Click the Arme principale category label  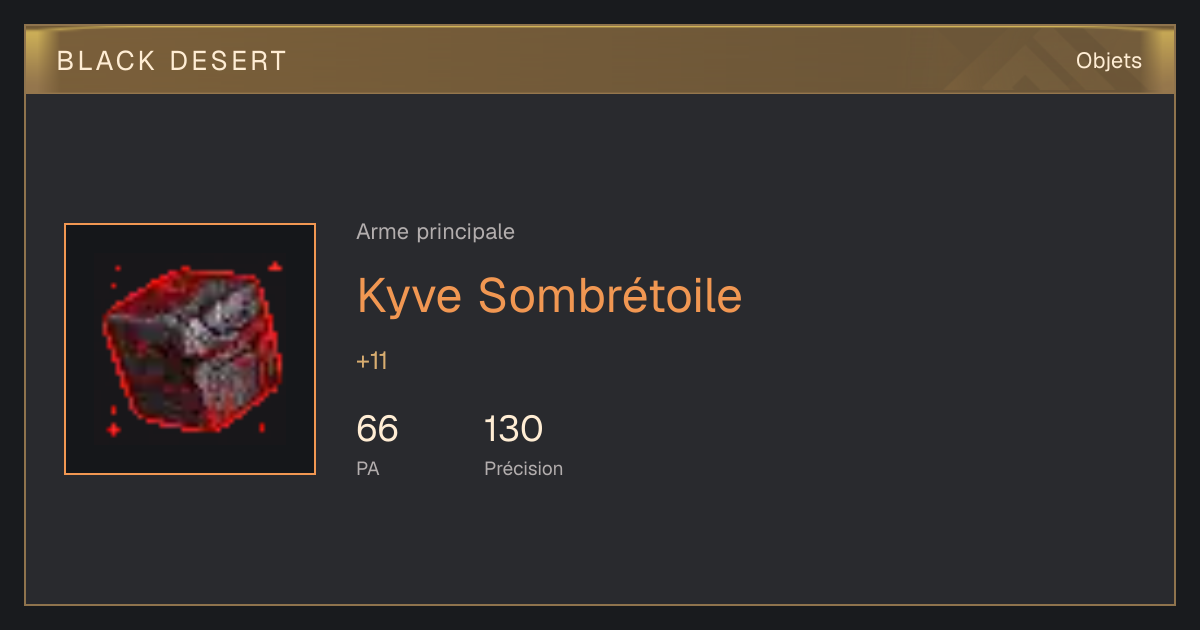coord(435,232)
